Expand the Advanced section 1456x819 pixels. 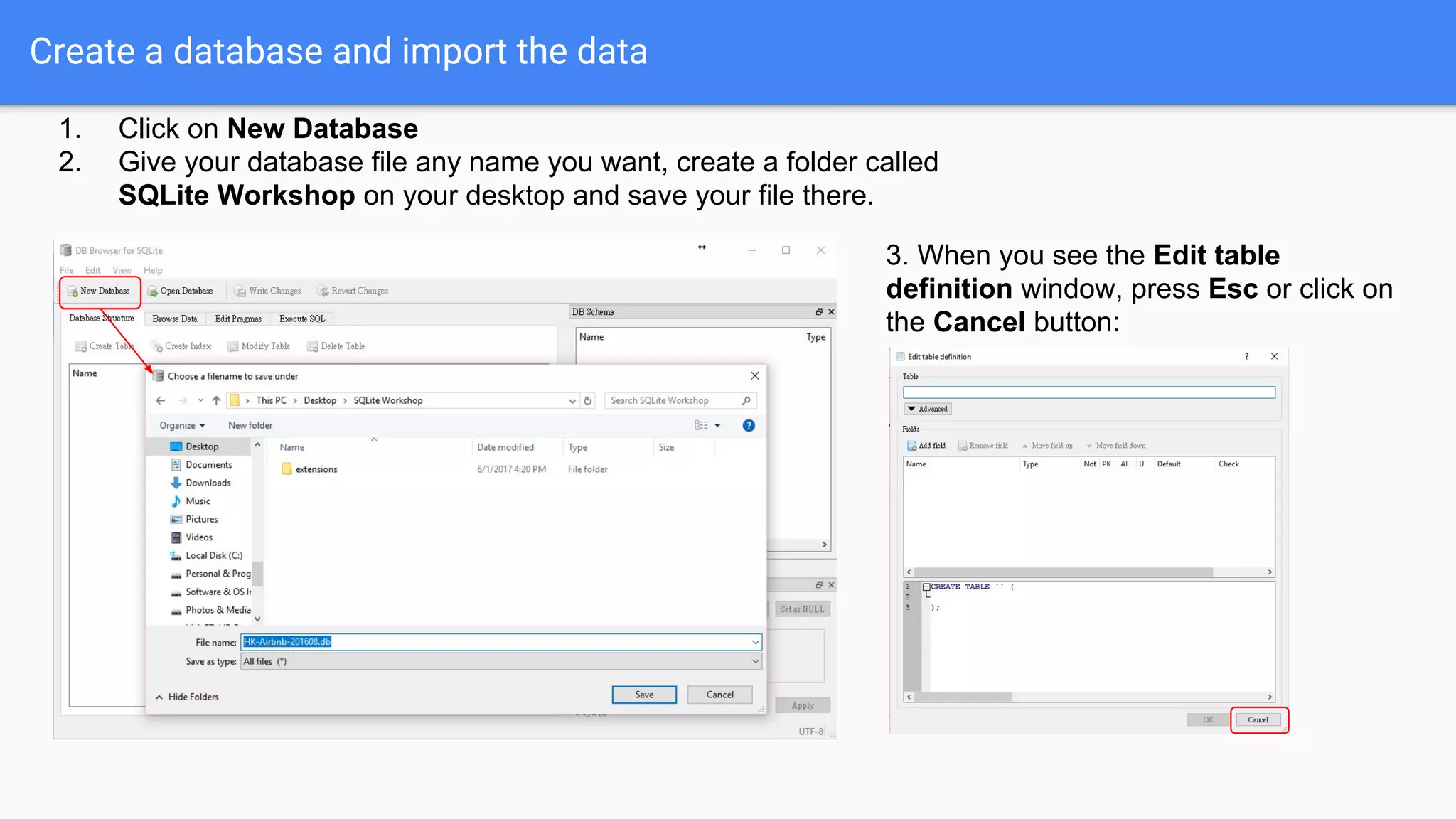pyautogui.click(x=927, y=409)
